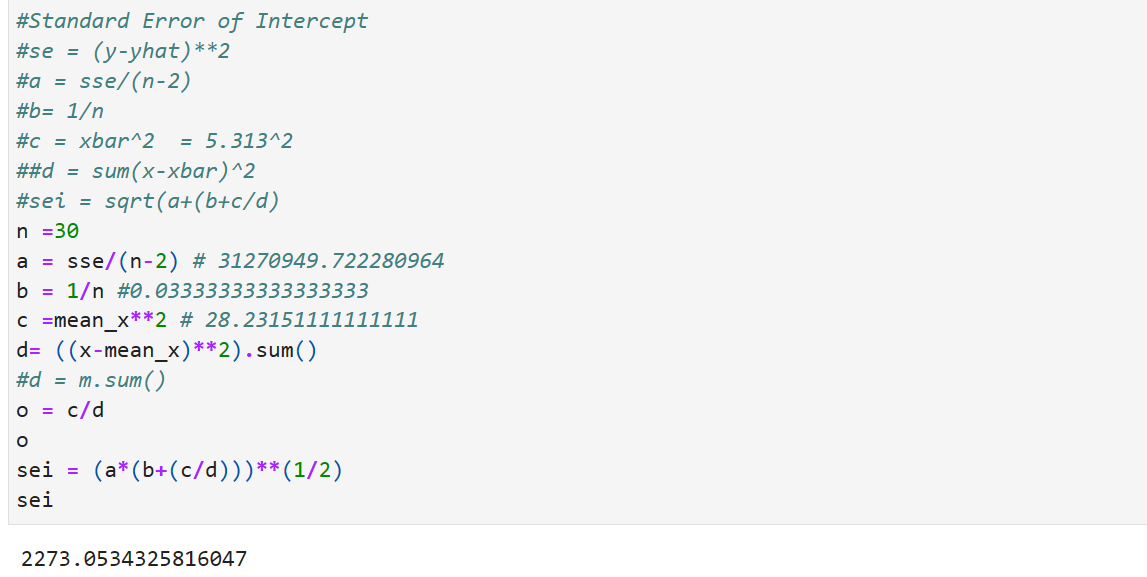Click the '#d = m.sum()' comment
Image resolution: width=1147 pixels, height=577 pixels.
click(91, 381)
